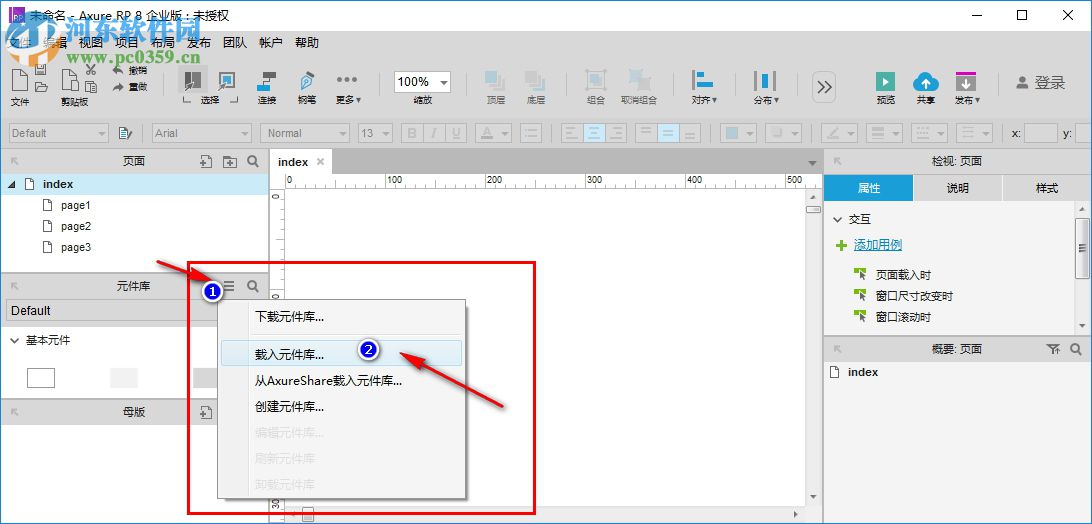Viewport: 1092px width, 524px height.
Task: Select the intersect selection mode tool
Action: [x=192, y=80]
